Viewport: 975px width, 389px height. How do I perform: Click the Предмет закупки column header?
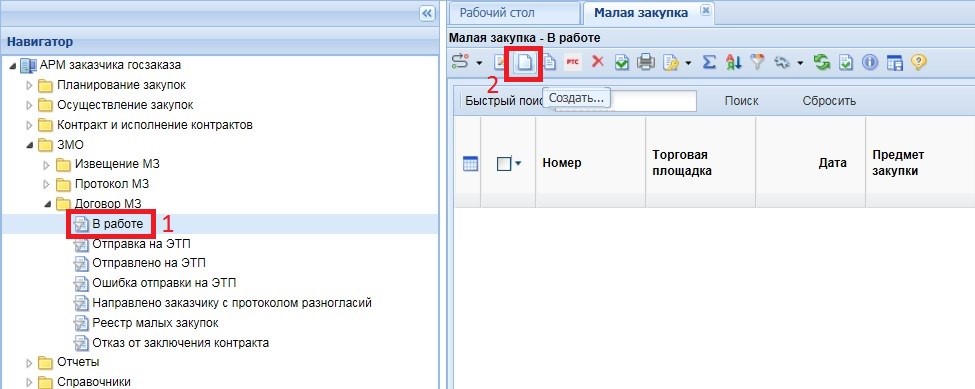(898, 163)
